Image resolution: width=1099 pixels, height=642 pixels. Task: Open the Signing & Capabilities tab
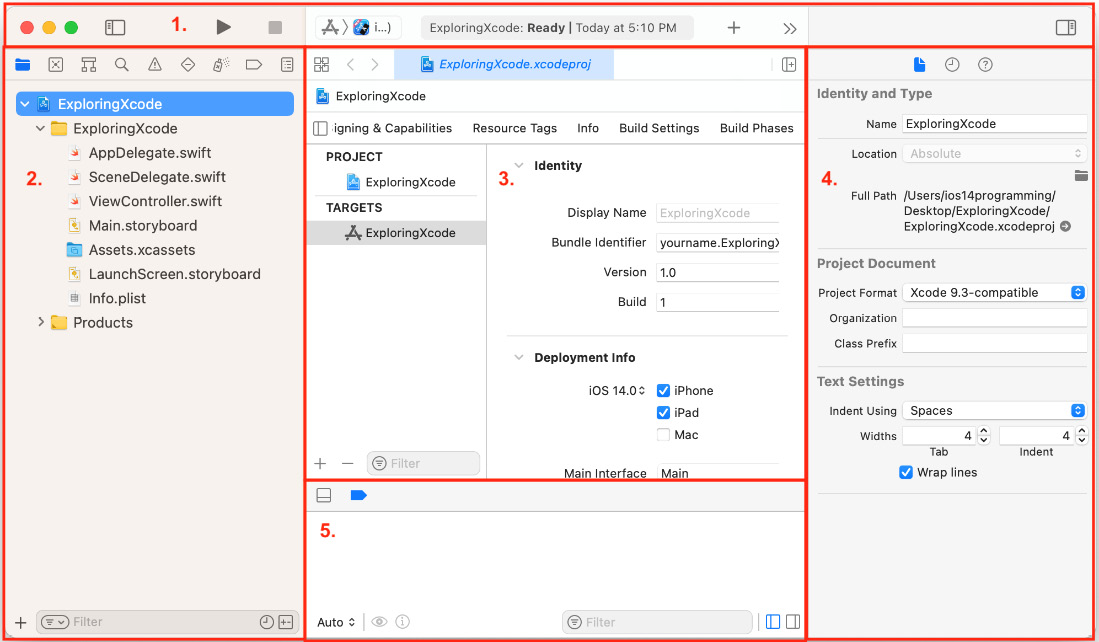pyautogui.click(x=392, y=128)
